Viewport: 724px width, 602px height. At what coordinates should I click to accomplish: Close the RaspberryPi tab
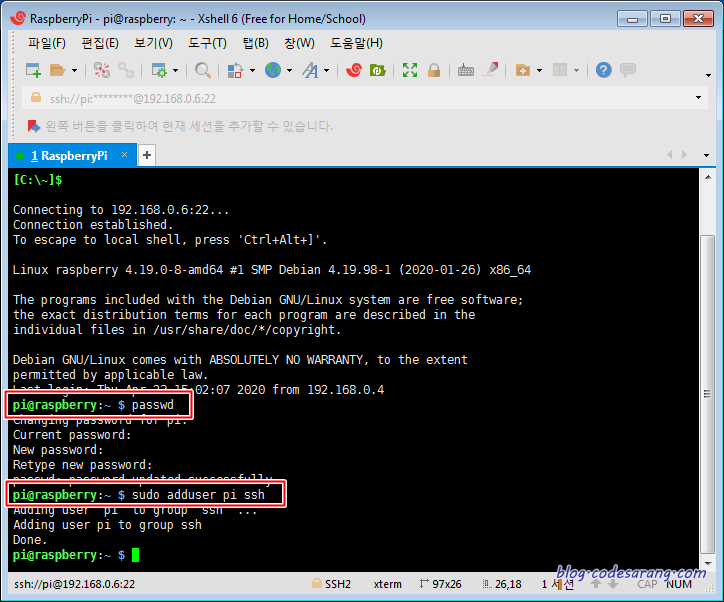[124, 155]
